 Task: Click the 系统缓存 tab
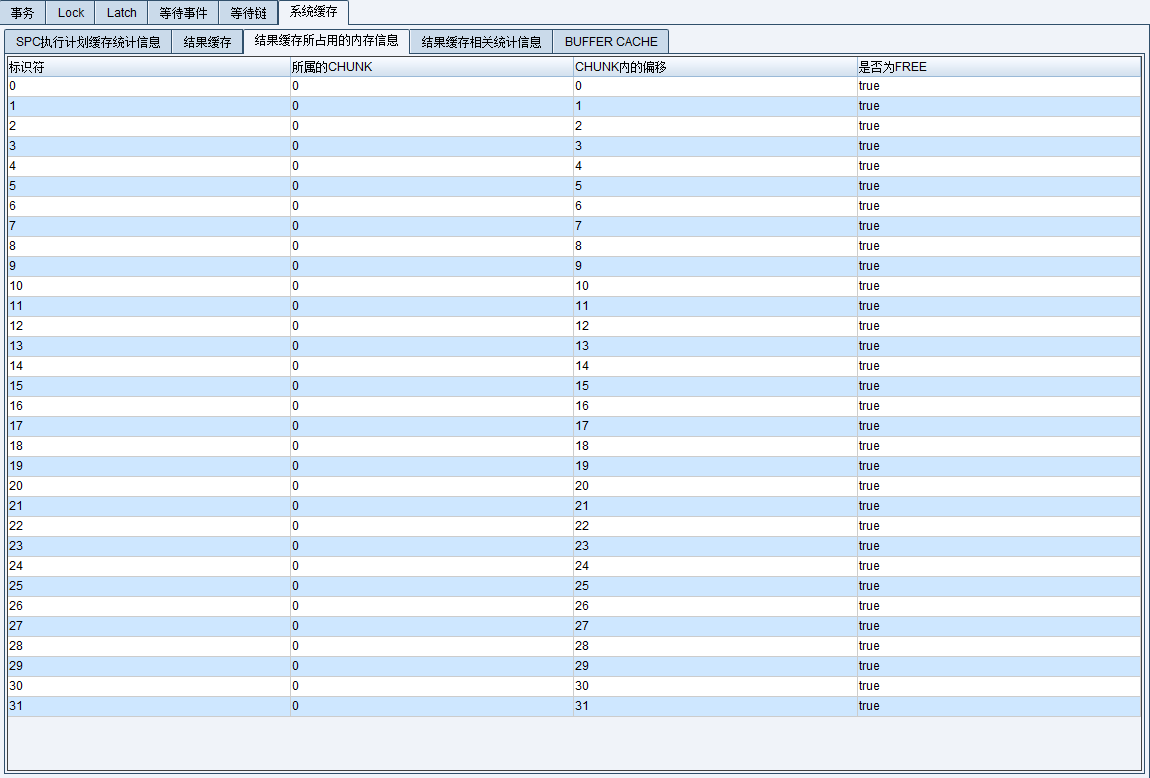point(314,12)
